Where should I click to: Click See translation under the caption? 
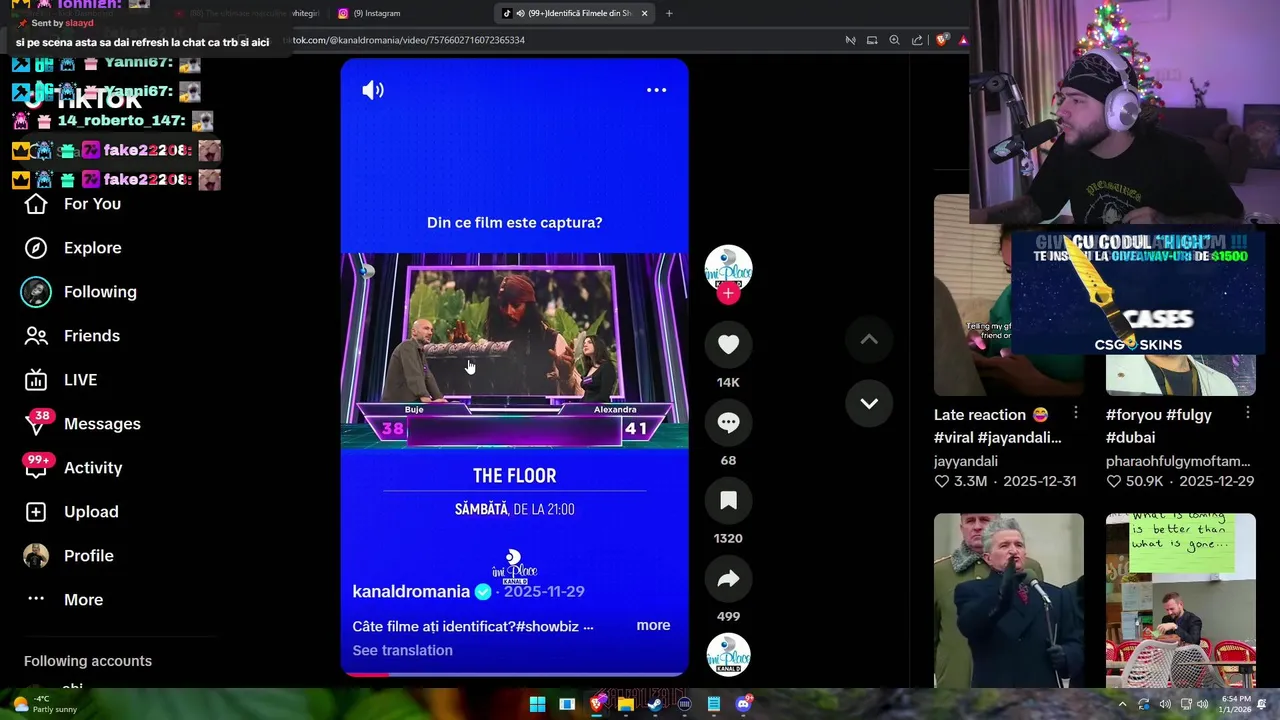[402, 650]
